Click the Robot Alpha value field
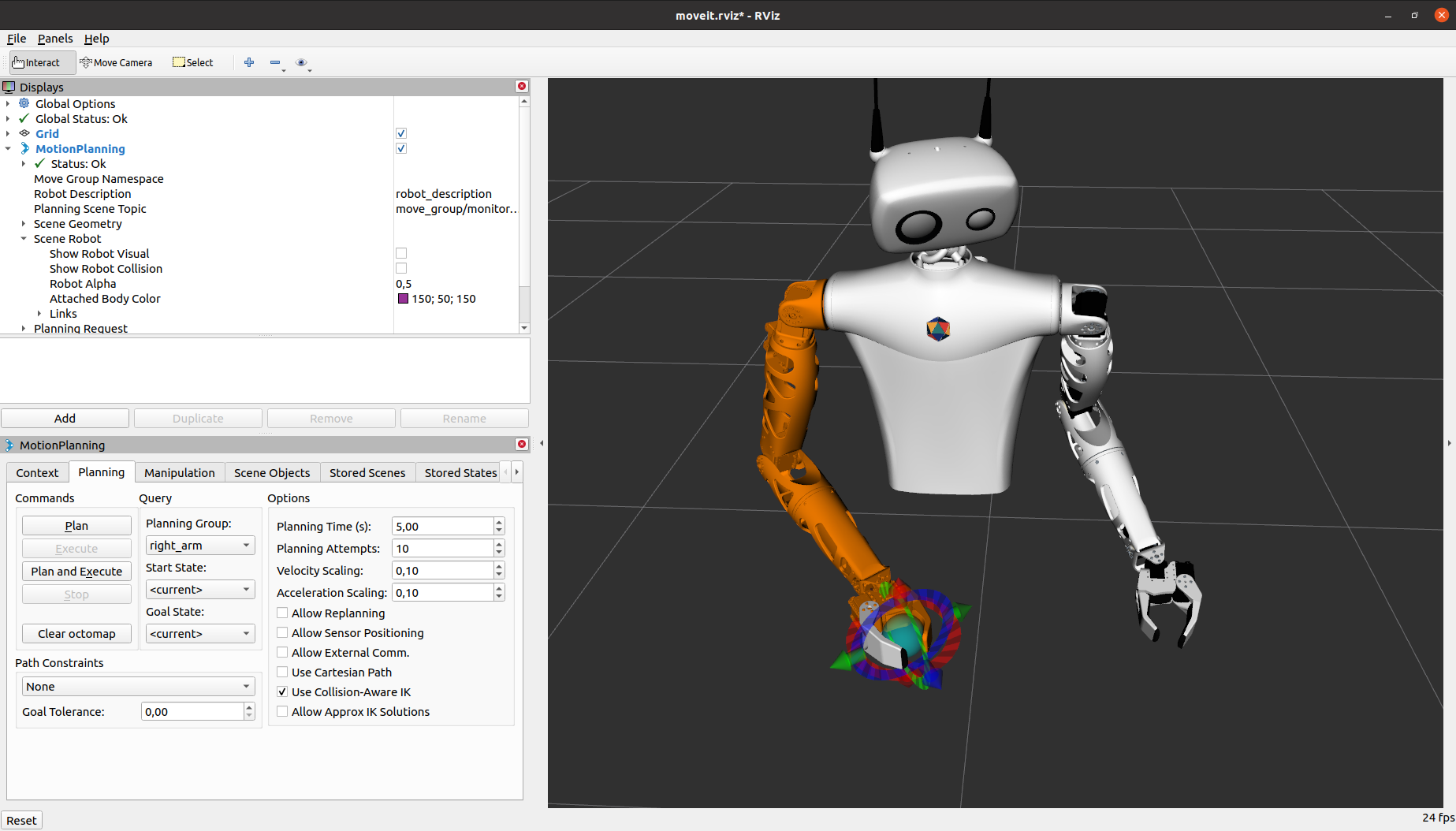The height and width of the screenshot is (831, 1456). click(456, 283)
